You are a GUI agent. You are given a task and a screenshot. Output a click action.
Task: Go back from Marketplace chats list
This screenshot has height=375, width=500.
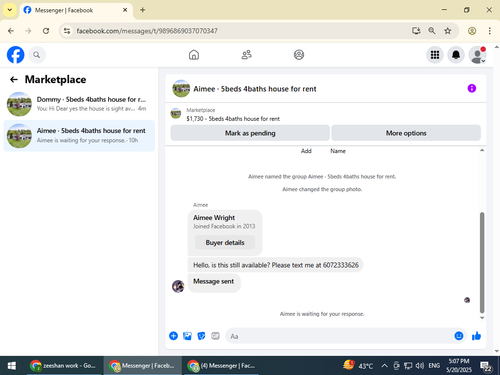[x=14, y=79]
